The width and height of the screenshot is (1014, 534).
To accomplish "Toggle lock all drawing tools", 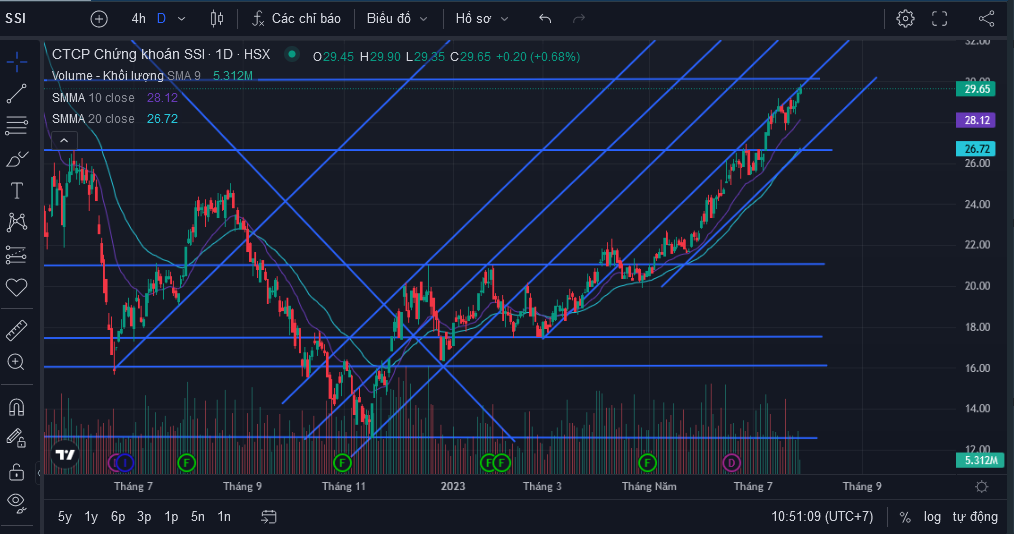I will point(16,472).
